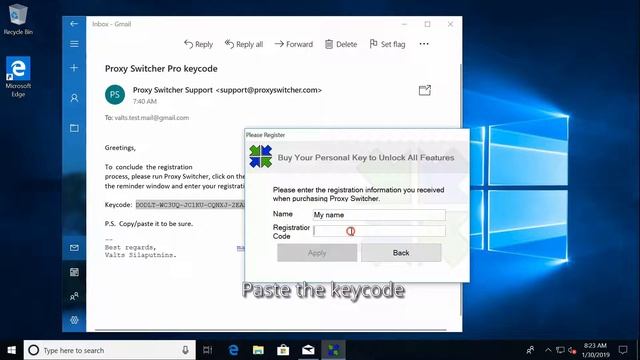Open accounts icon in Mail sidebar
This screenshot has width=640, height=360.
coord(74,98)
